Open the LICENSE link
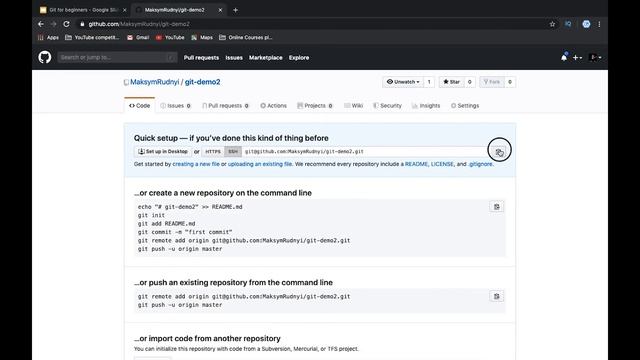Screen dimensions: 640x360 click(442, 164)
